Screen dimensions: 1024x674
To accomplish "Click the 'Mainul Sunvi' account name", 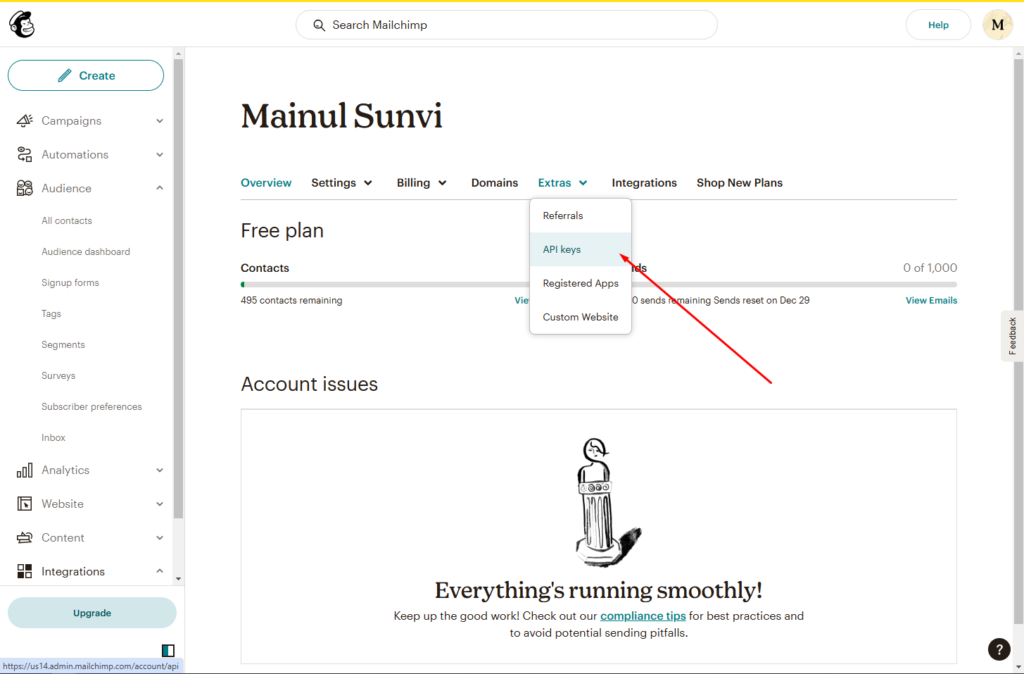I will click(342, 116).
